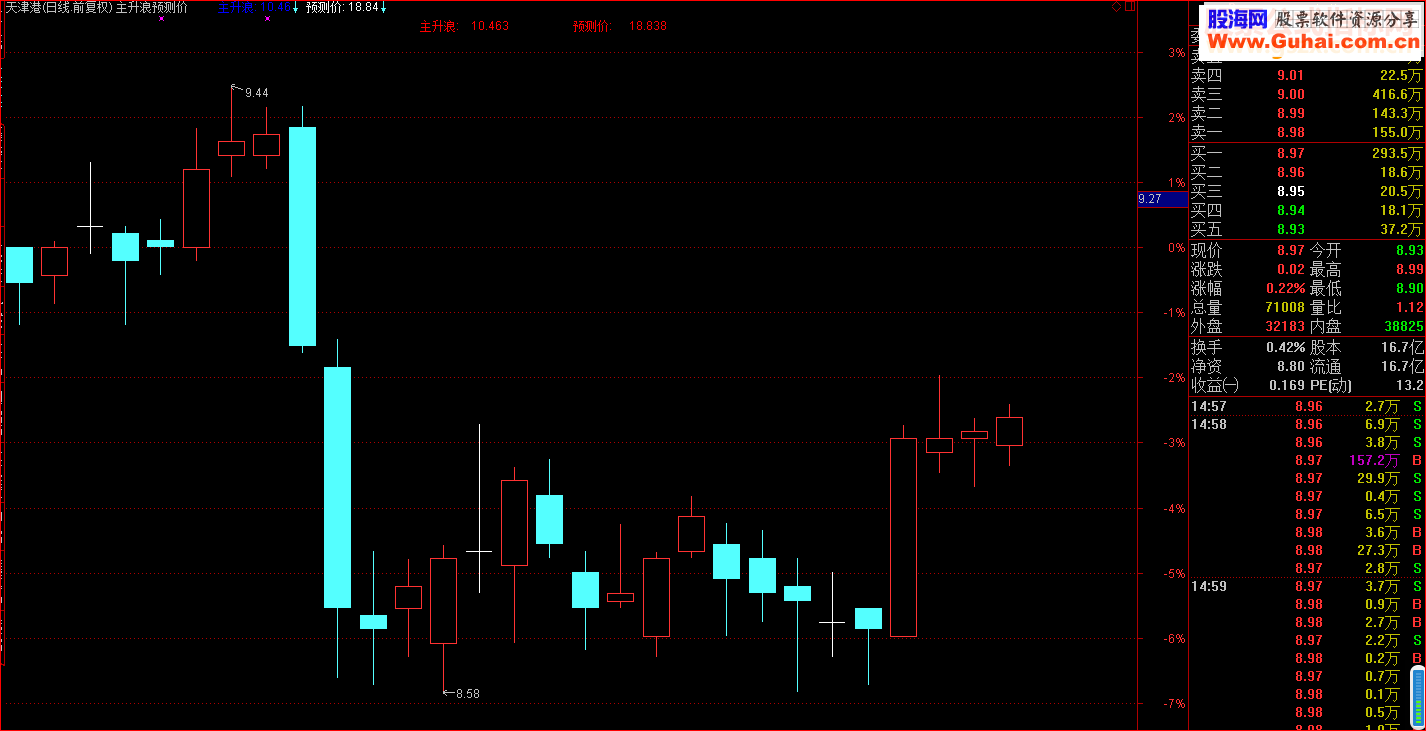Click the 外盘 32183 value
1426x731 pixels.
[x=1285, y=326]
